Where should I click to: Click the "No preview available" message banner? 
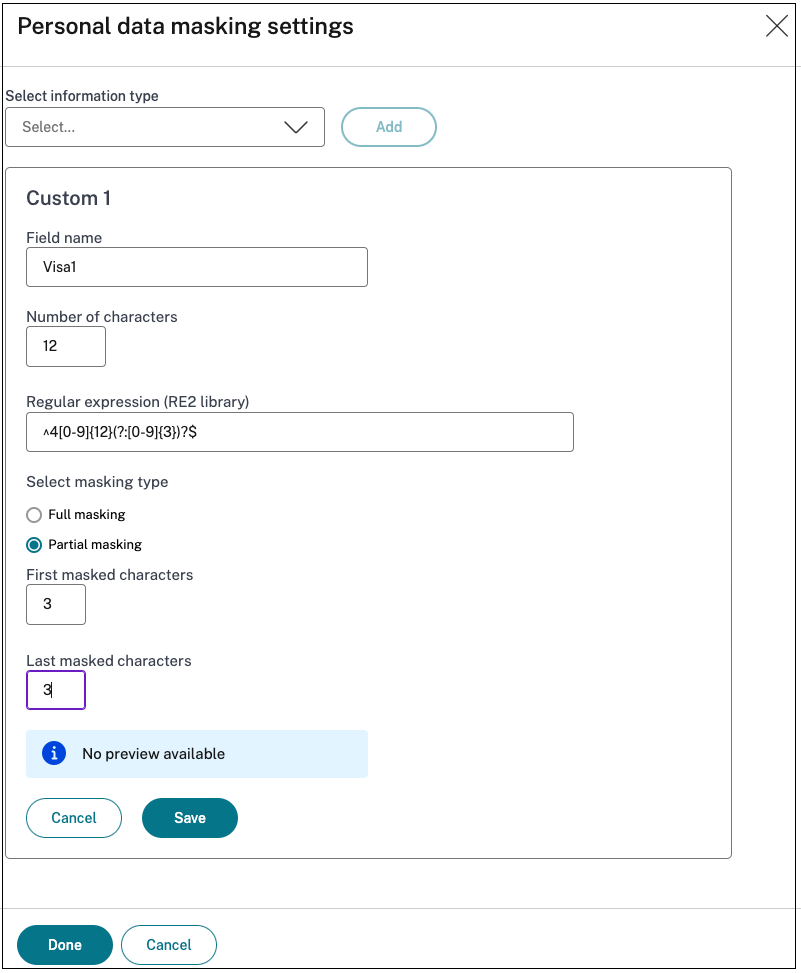pyautogui.click(x=197, y=754)
